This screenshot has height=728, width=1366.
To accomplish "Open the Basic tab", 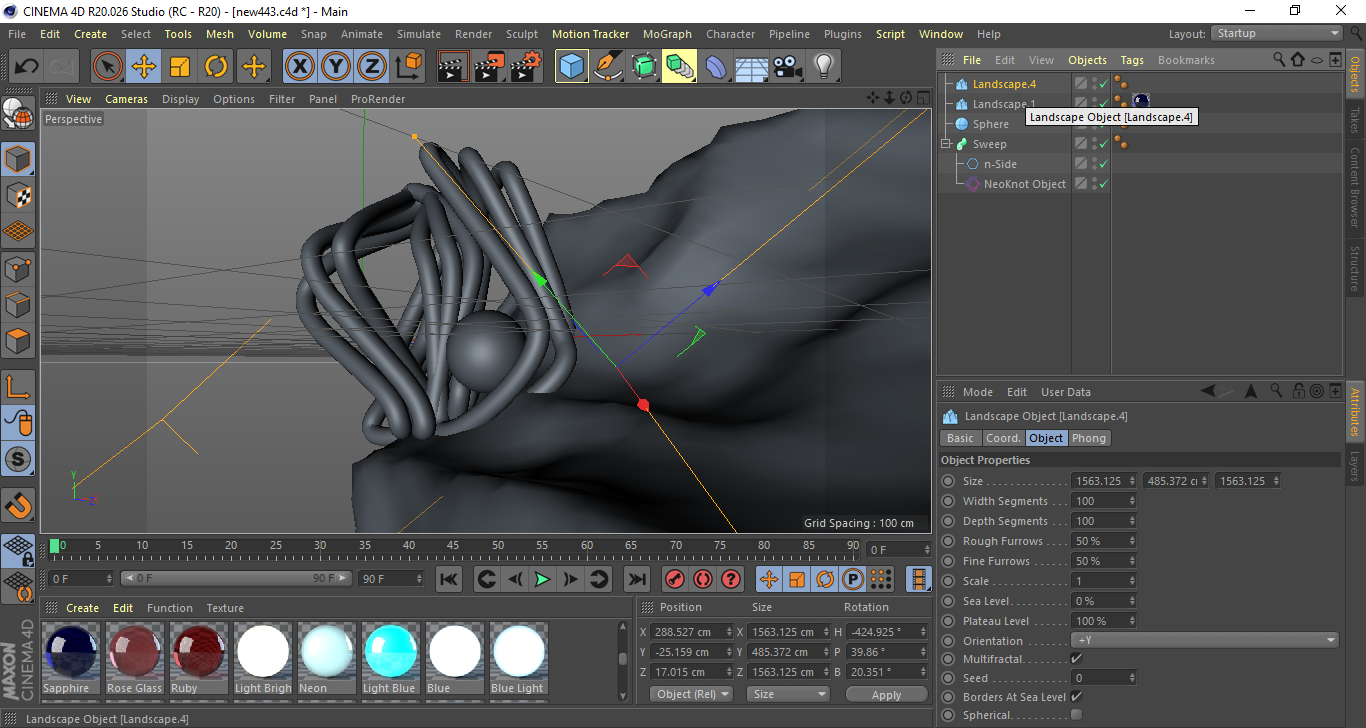I will [960, 438].
